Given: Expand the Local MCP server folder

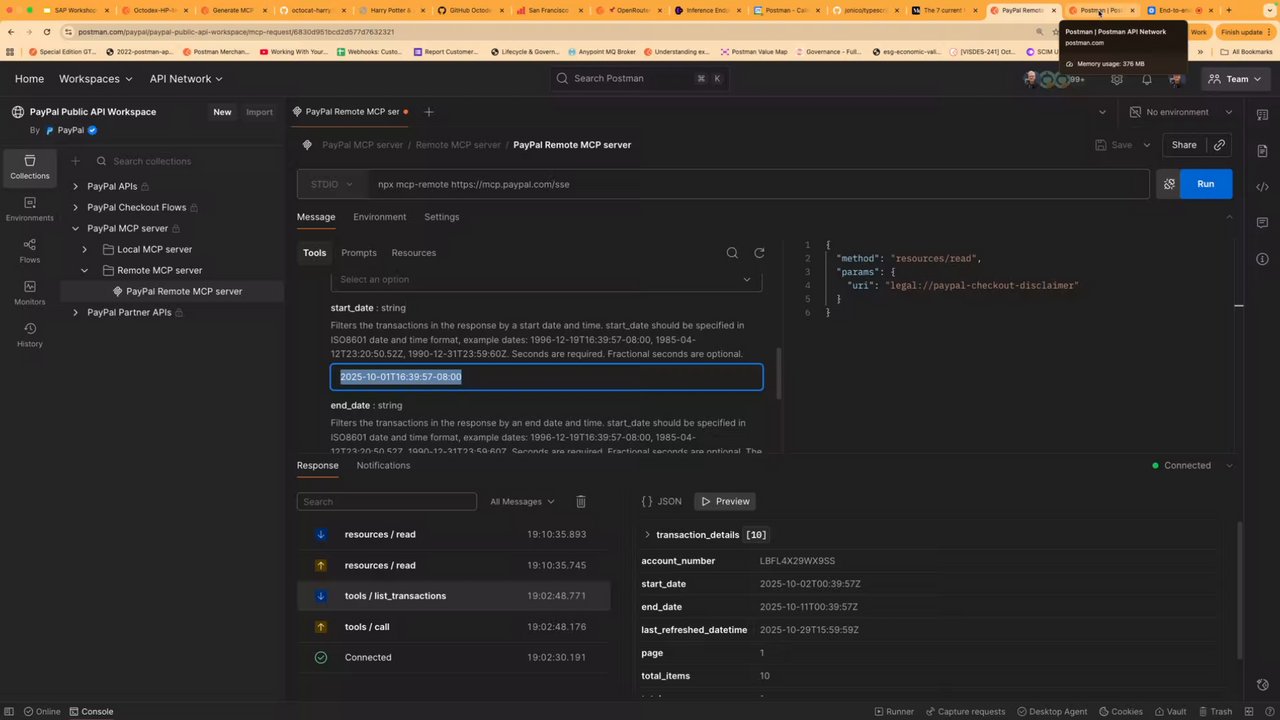Looking at the screenshot, I should 84,249.
